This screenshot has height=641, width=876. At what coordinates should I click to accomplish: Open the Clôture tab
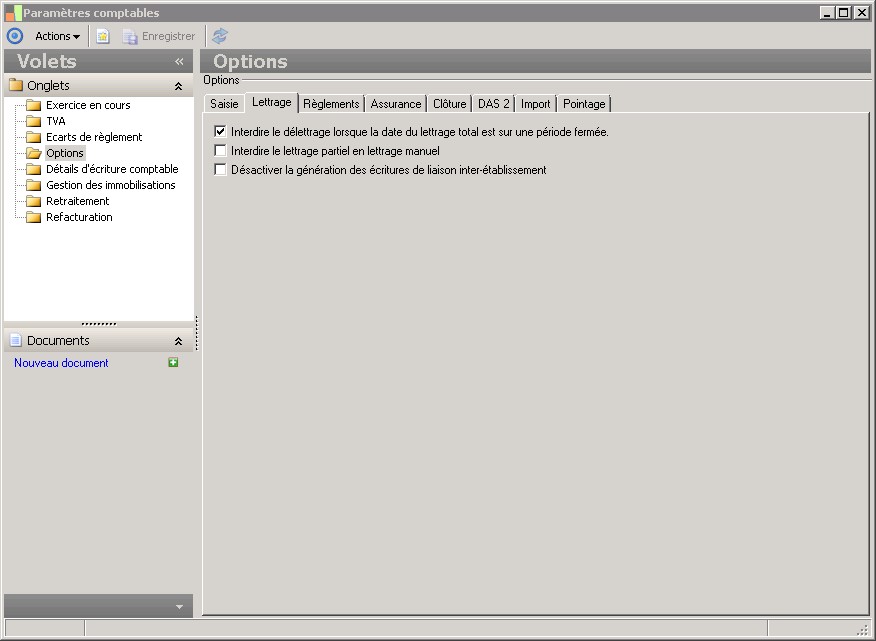click(x=450, y=104)
